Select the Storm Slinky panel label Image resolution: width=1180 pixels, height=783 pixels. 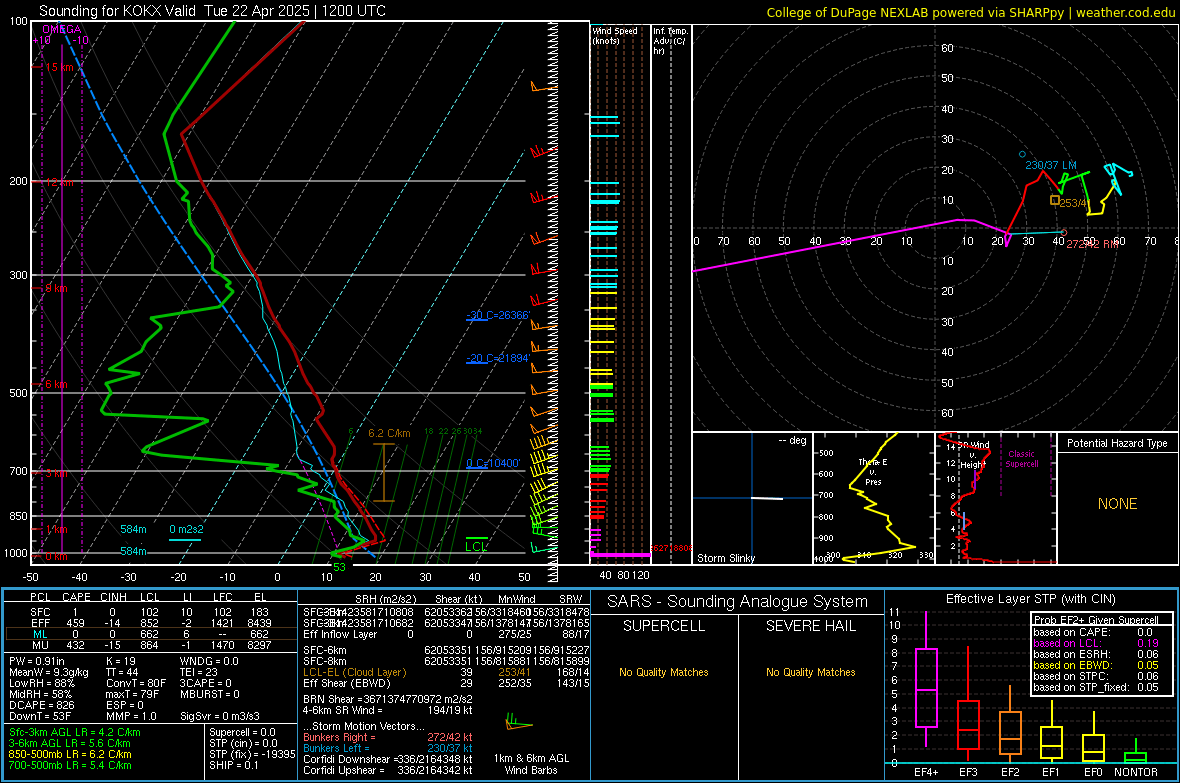point(725,558)
